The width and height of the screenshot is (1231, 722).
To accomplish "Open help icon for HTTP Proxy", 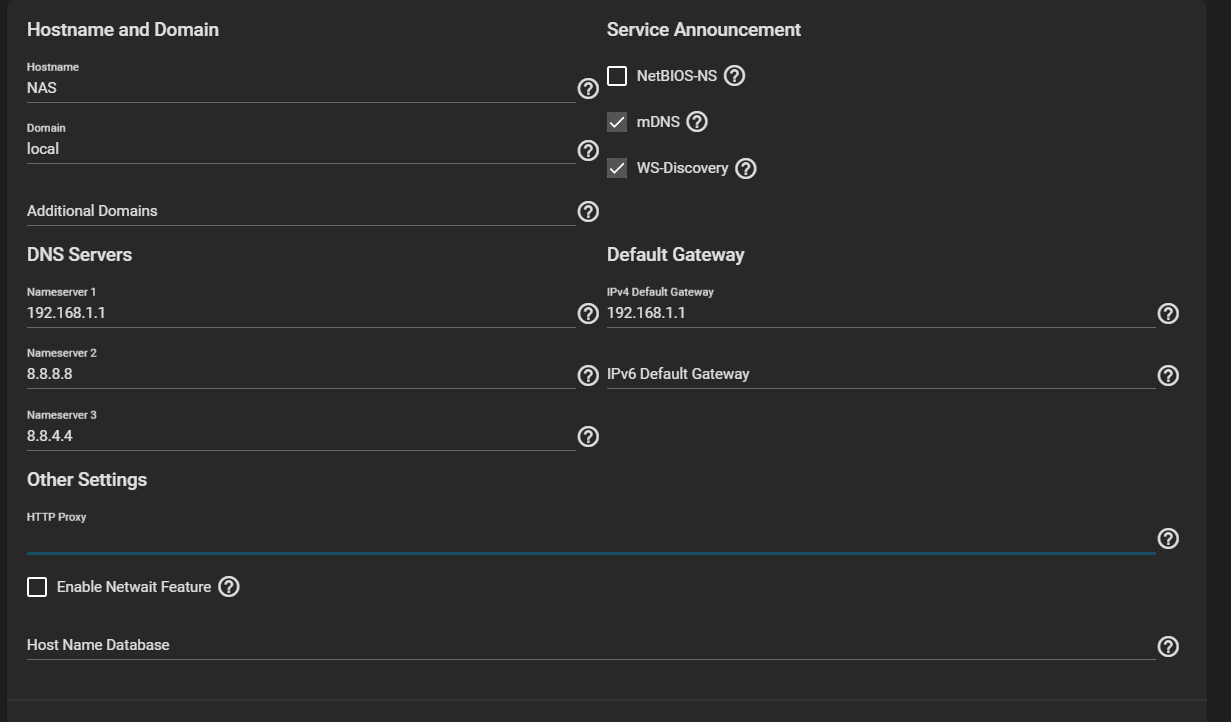I will point(1168,538).
